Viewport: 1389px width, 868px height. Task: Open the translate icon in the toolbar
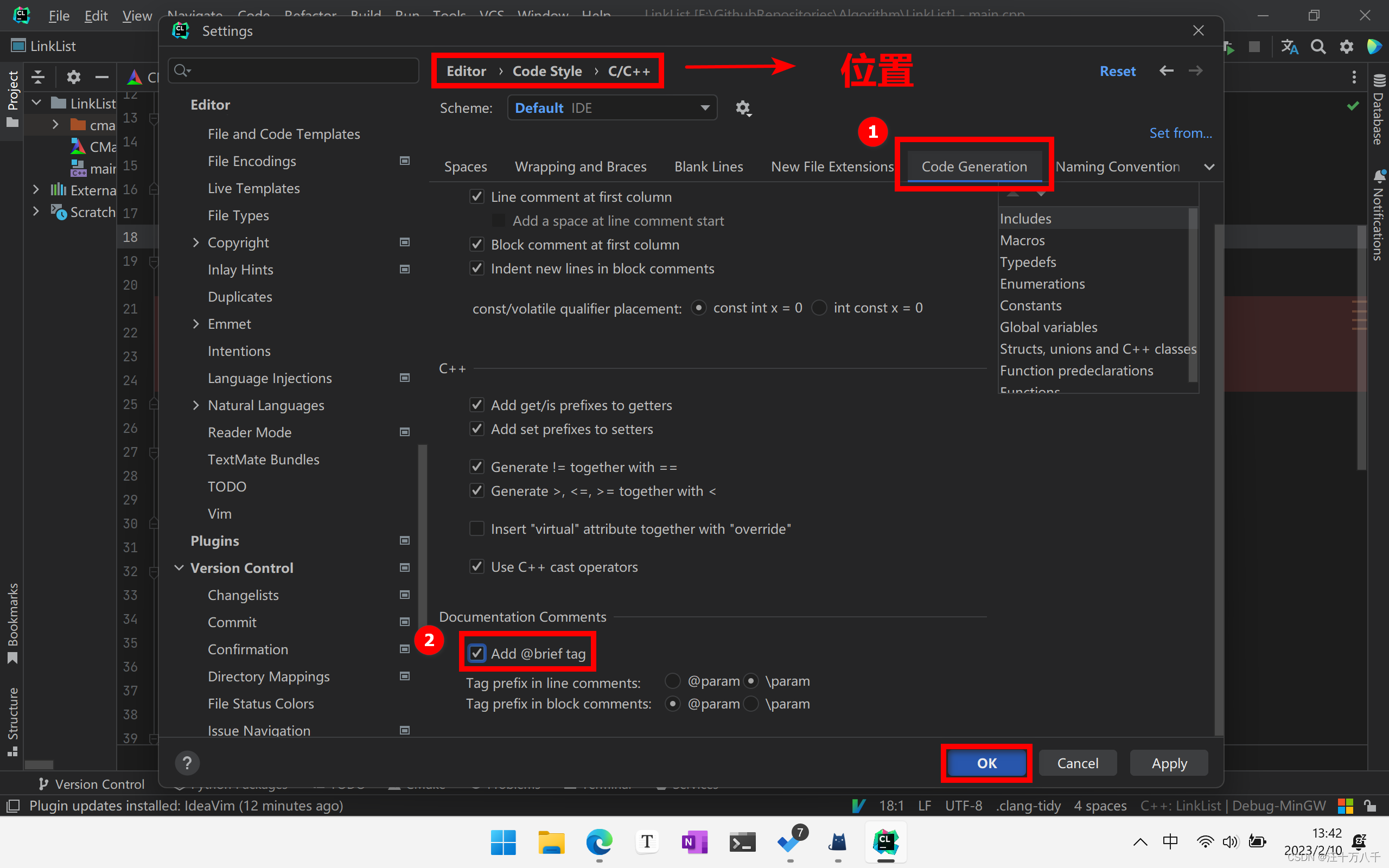click(1289, 47)
